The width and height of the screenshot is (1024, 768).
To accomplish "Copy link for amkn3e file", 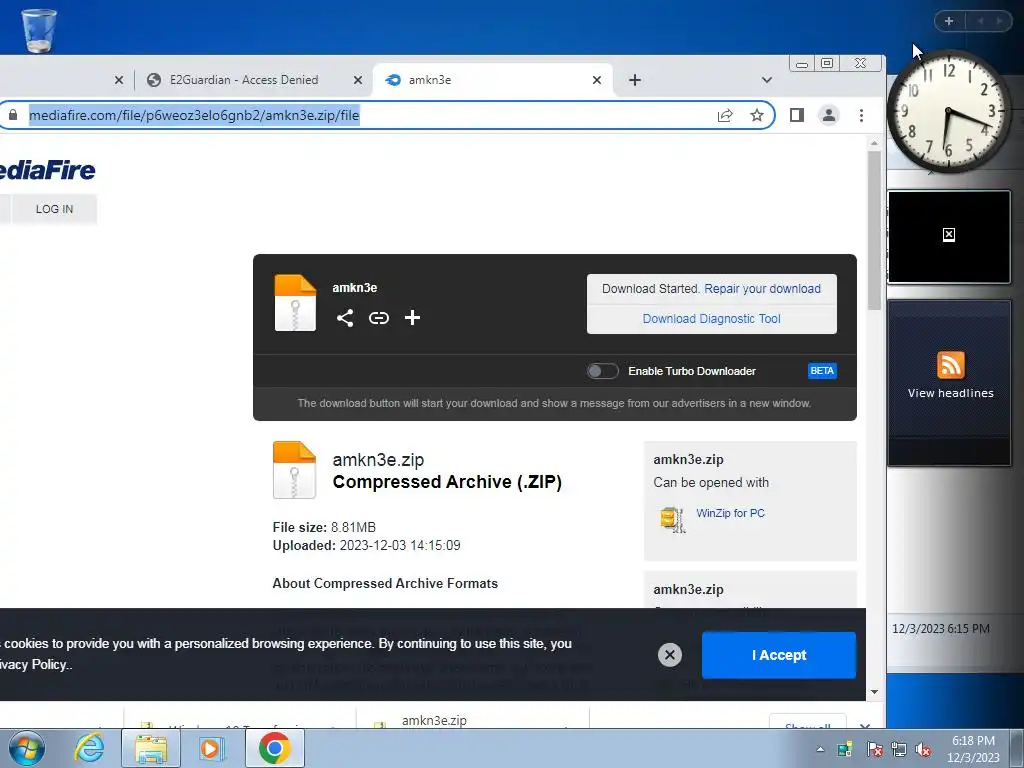I will pyautogui.click(x=379, y=318).
